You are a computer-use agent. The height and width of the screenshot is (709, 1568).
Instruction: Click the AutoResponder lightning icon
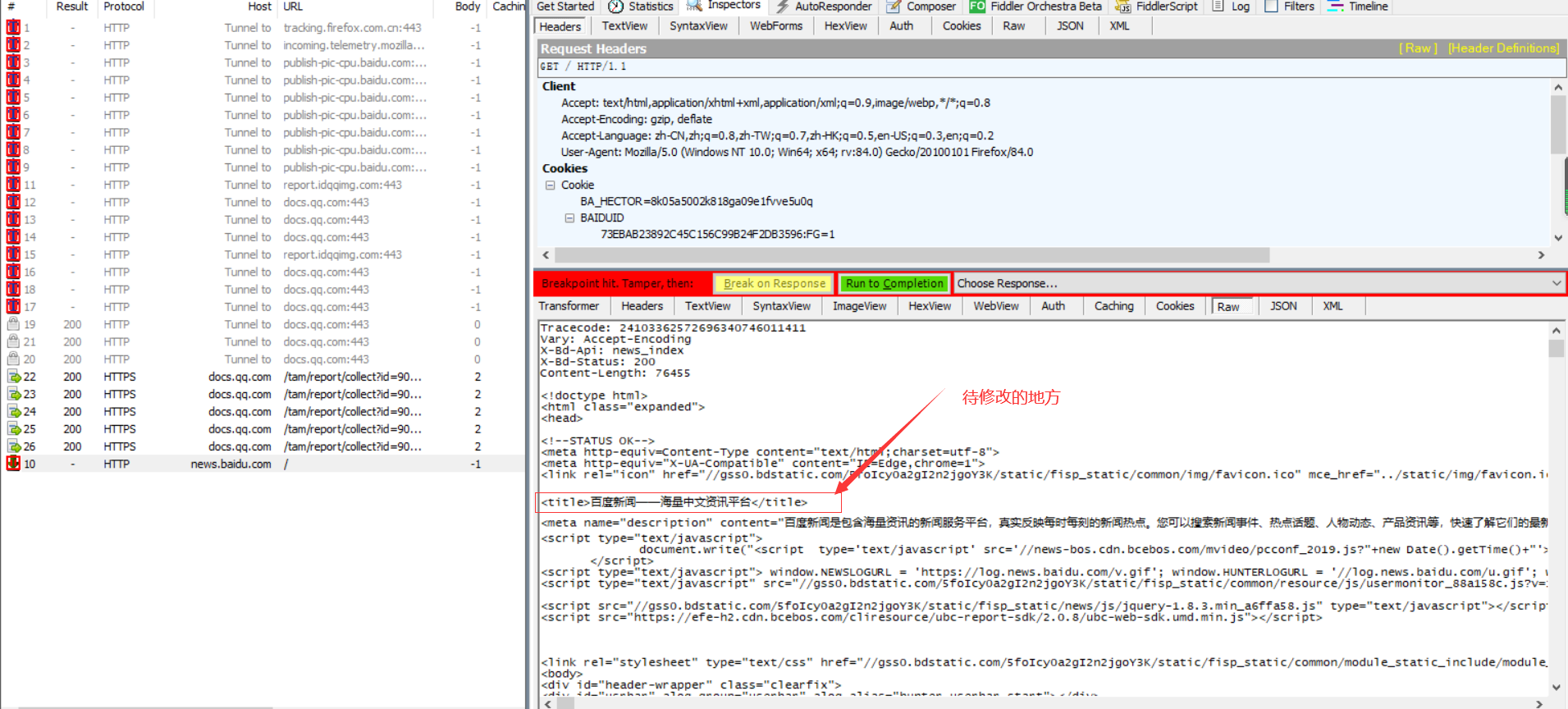(782, 7)
